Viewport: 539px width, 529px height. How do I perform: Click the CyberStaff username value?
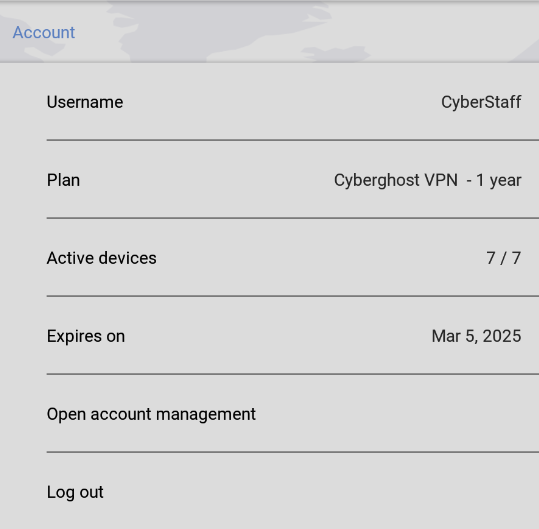(x=481, y=102)
